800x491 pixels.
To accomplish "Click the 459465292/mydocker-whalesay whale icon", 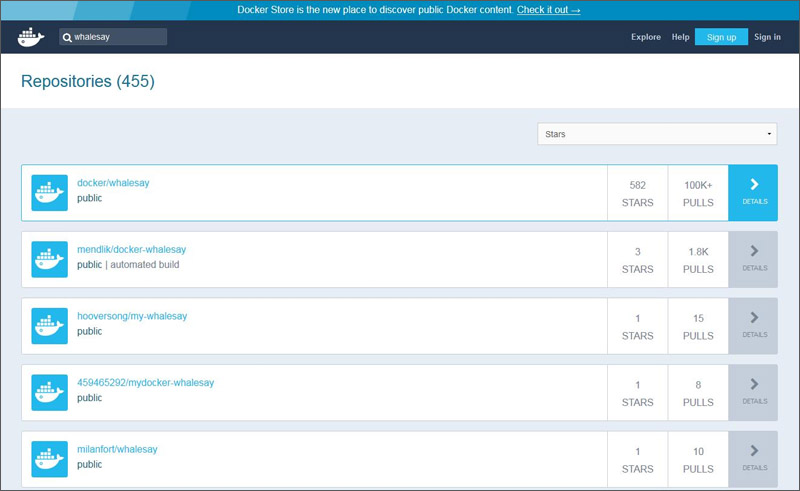I will tap(50, 392).
